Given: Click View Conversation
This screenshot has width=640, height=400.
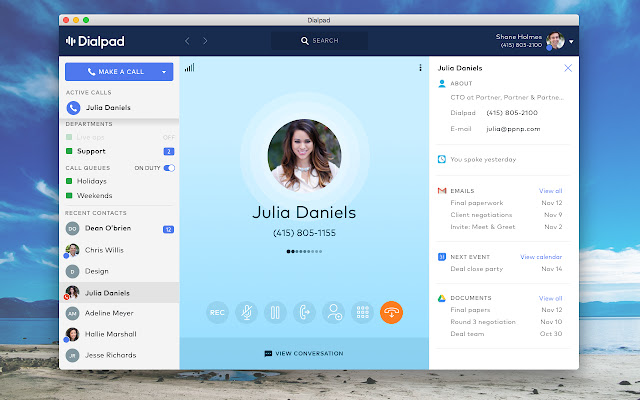Looking at the screenshot, I should coord(304,353).
